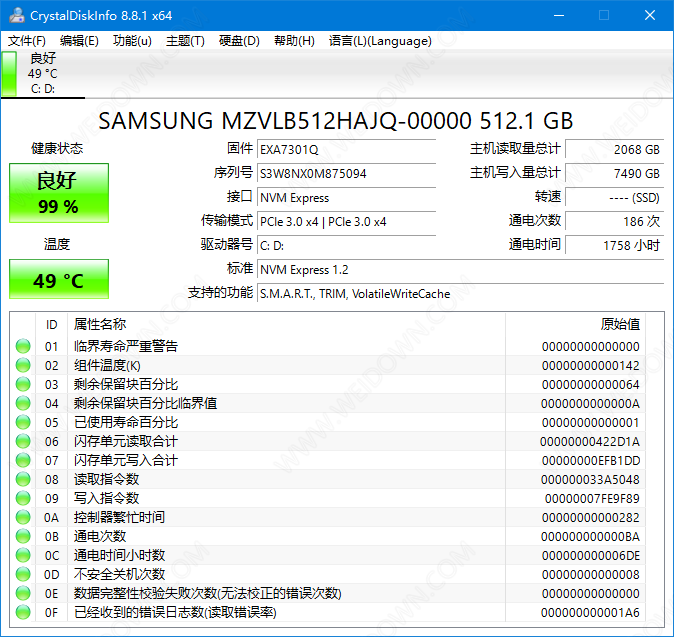
Task: Open the 帮助(H) menu
Action: click(x=294, y=41)
